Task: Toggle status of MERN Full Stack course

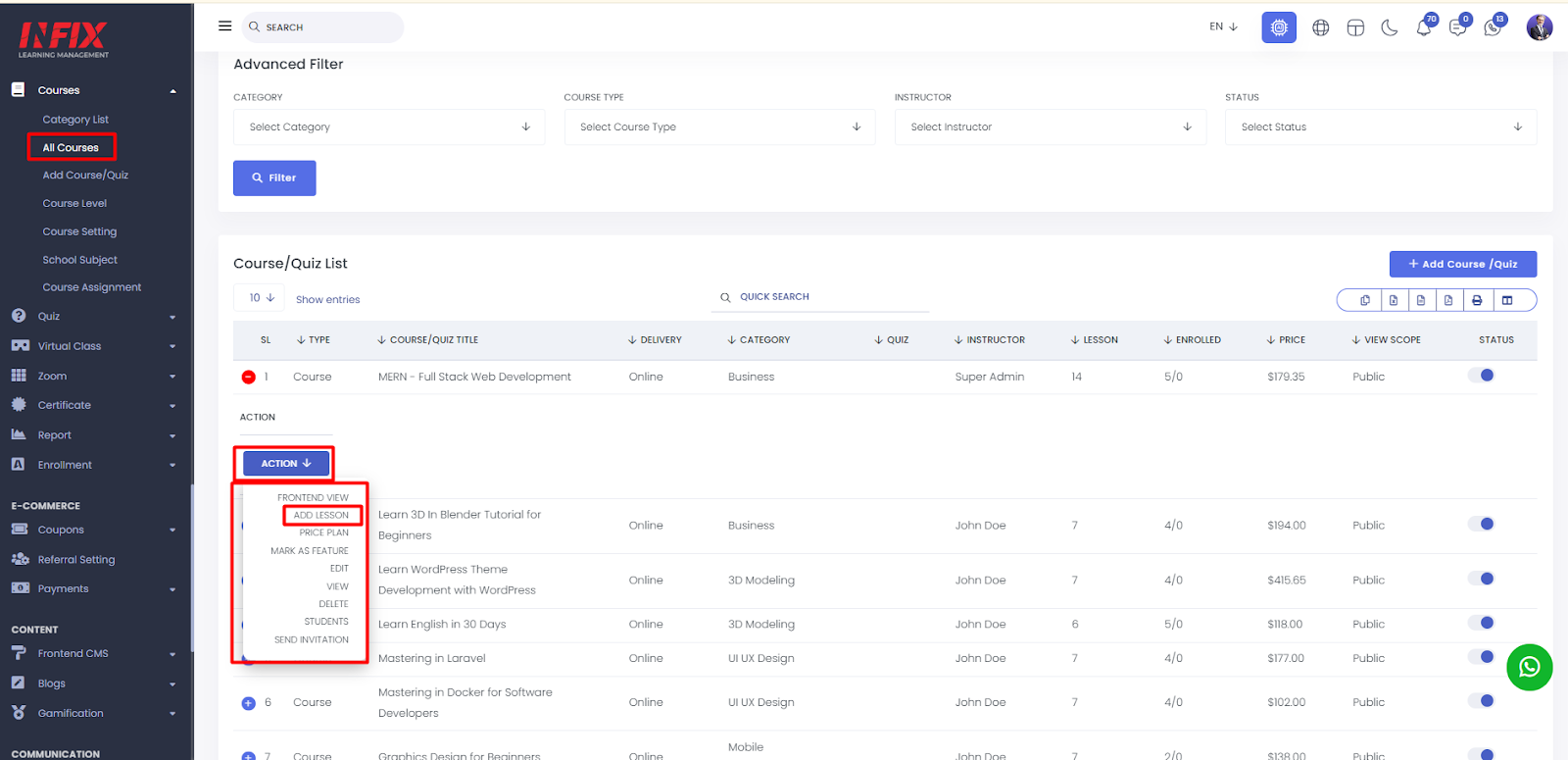Action: pos(1481,376)
